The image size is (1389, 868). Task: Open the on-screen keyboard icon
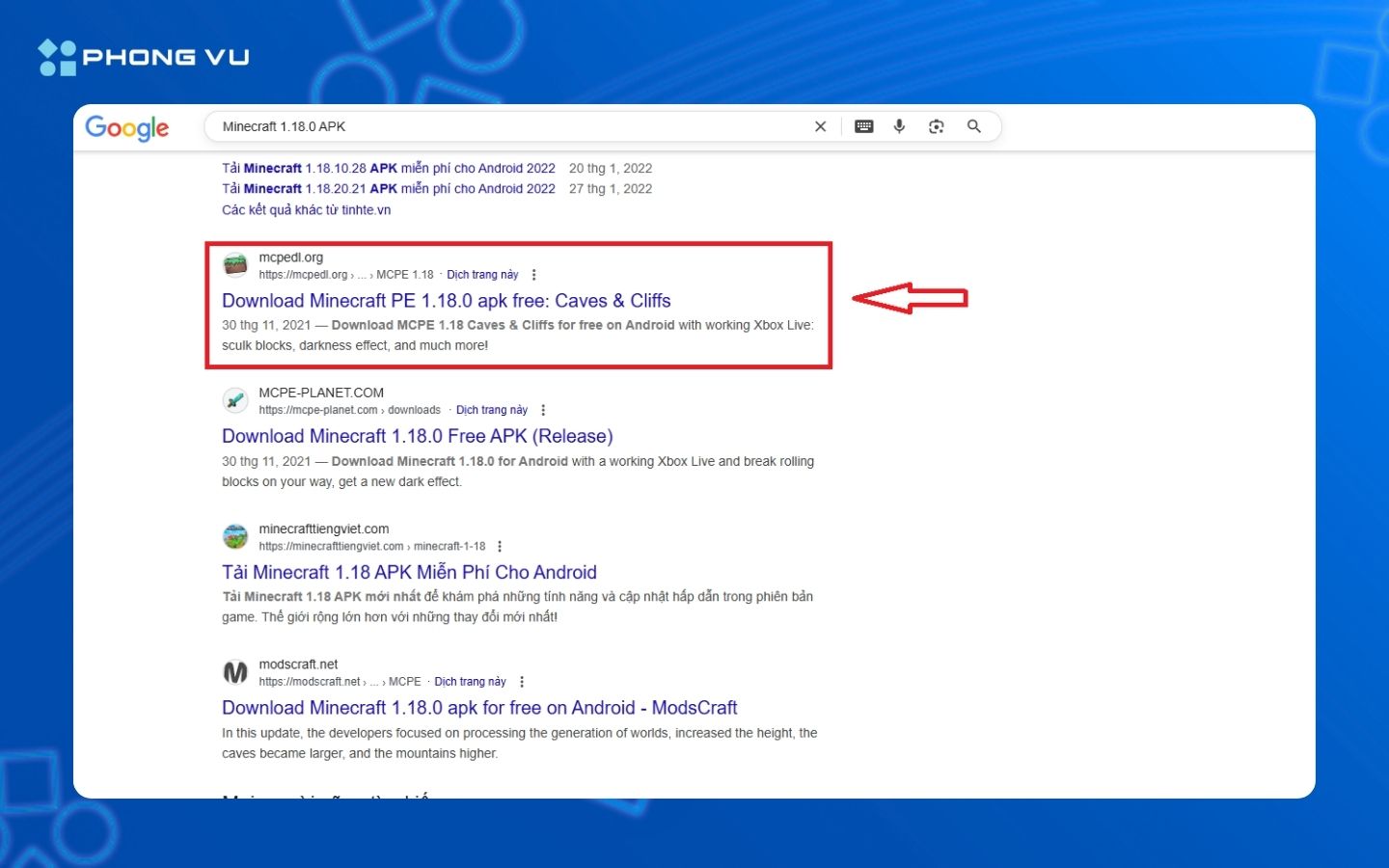(x=863, y=126)
